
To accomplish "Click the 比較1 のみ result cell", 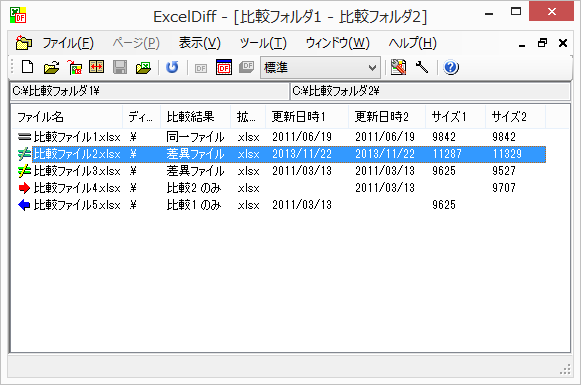I will pos(194,205).
